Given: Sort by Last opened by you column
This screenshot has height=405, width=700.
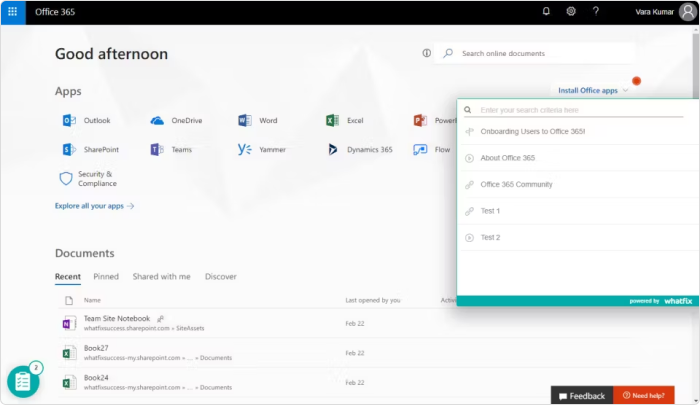Looking at the screenshot, I should (x=373, y=300).
